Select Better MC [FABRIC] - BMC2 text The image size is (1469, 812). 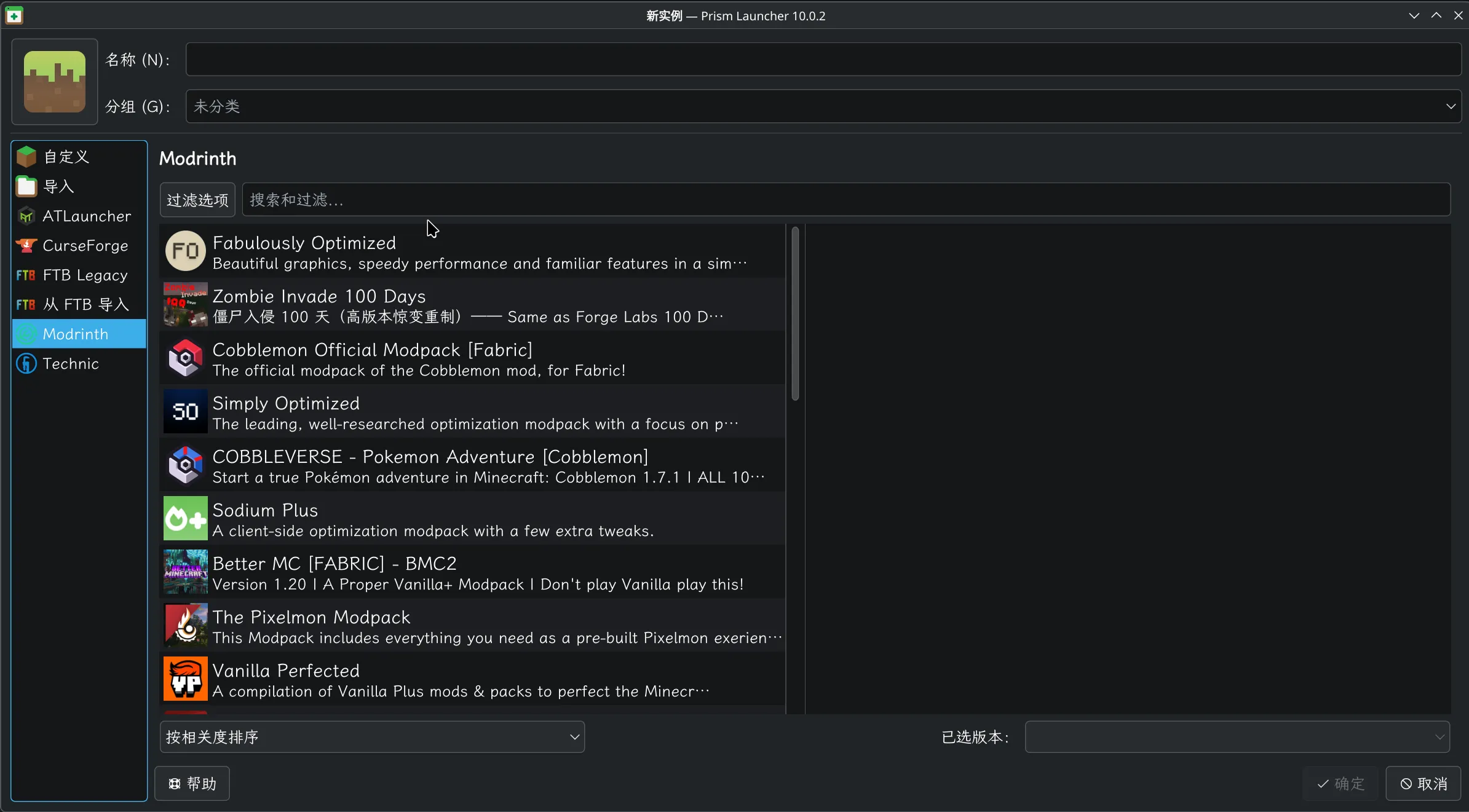click(x=335, y=564)
